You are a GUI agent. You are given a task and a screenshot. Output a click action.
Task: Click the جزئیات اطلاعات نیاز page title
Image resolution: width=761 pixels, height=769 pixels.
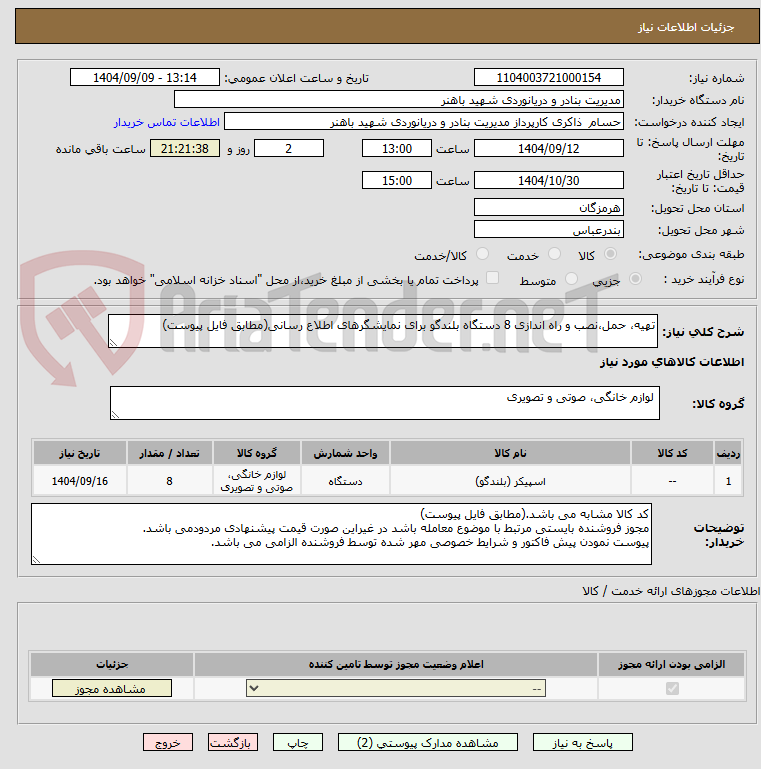click(685, 27)
